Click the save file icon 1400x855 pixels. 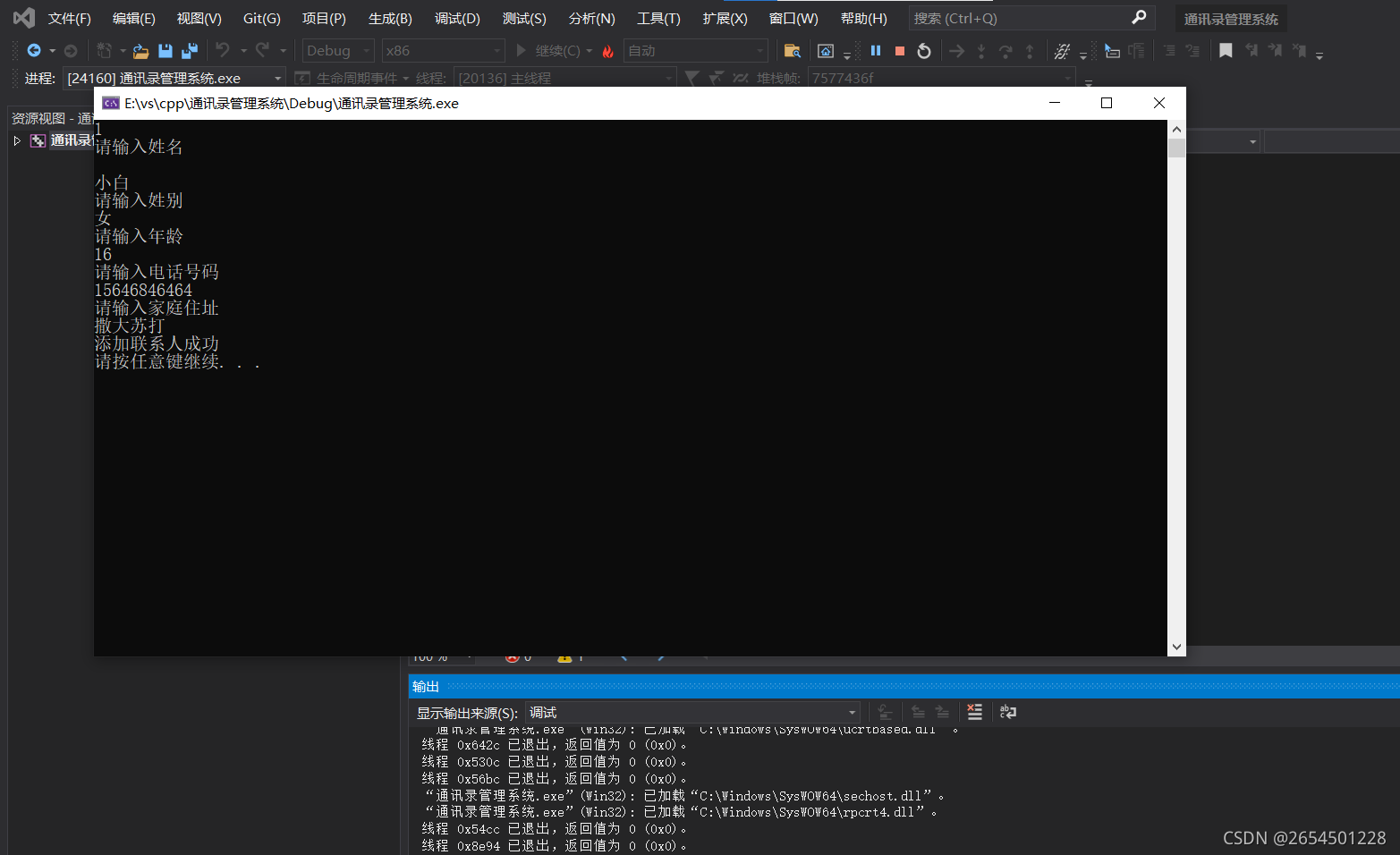(165, 51)
